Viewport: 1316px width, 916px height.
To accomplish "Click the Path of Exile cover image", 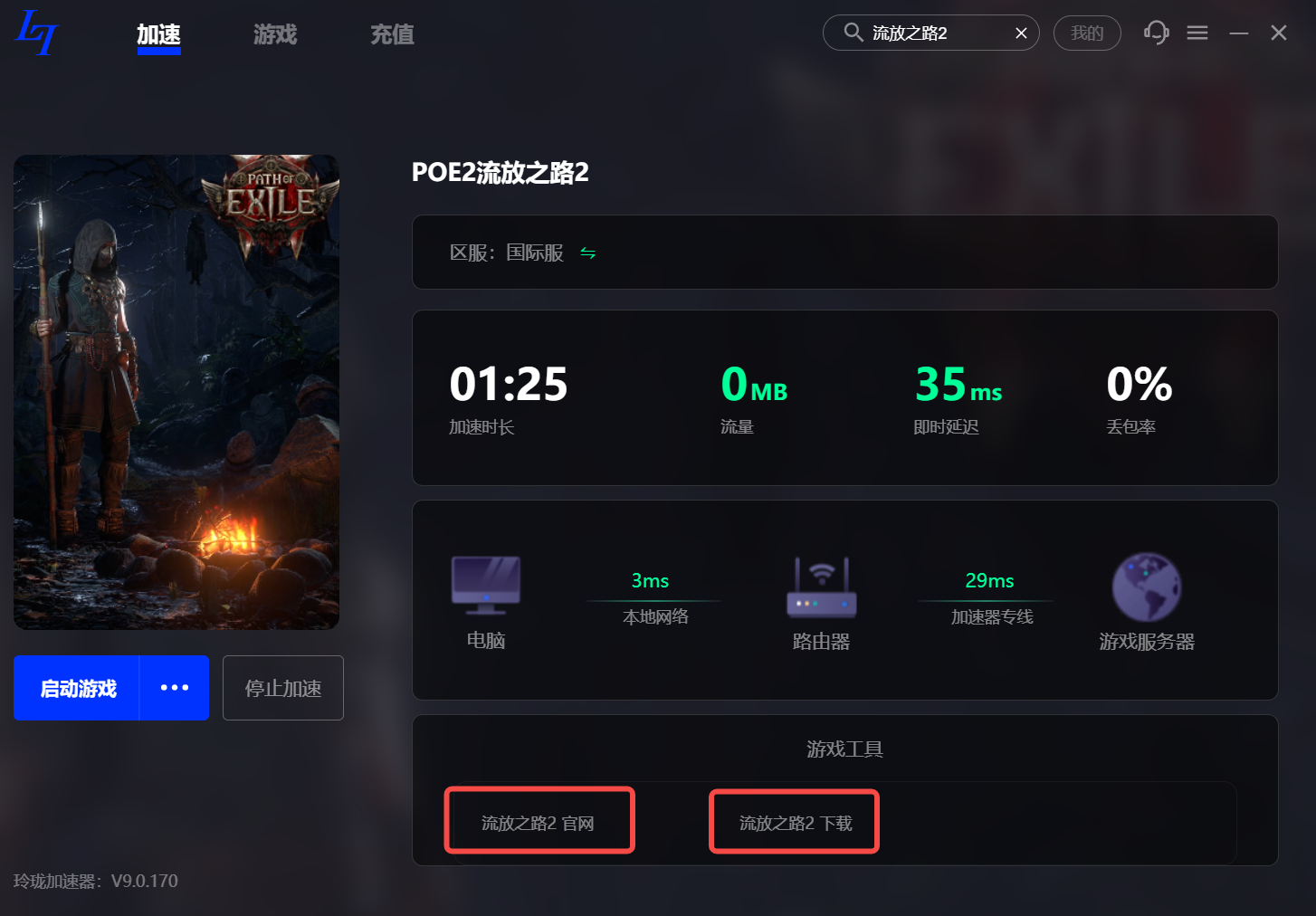I will [176, 392].
